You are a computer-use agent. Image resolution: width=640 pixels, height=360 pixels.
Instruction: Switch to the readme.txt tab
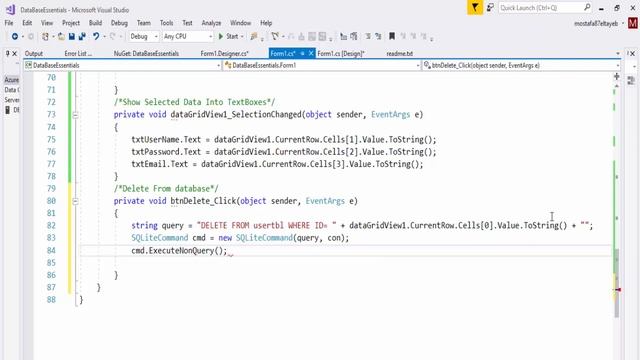pyautogui.click(x=400, y=53)
